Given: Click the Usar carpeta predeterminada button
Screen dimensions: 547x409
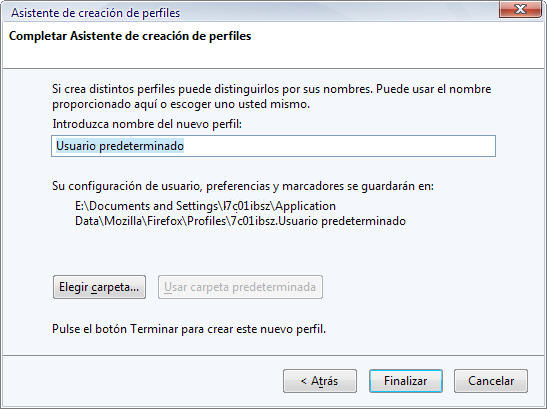Looking at the screenshot, I should point(240,287).
